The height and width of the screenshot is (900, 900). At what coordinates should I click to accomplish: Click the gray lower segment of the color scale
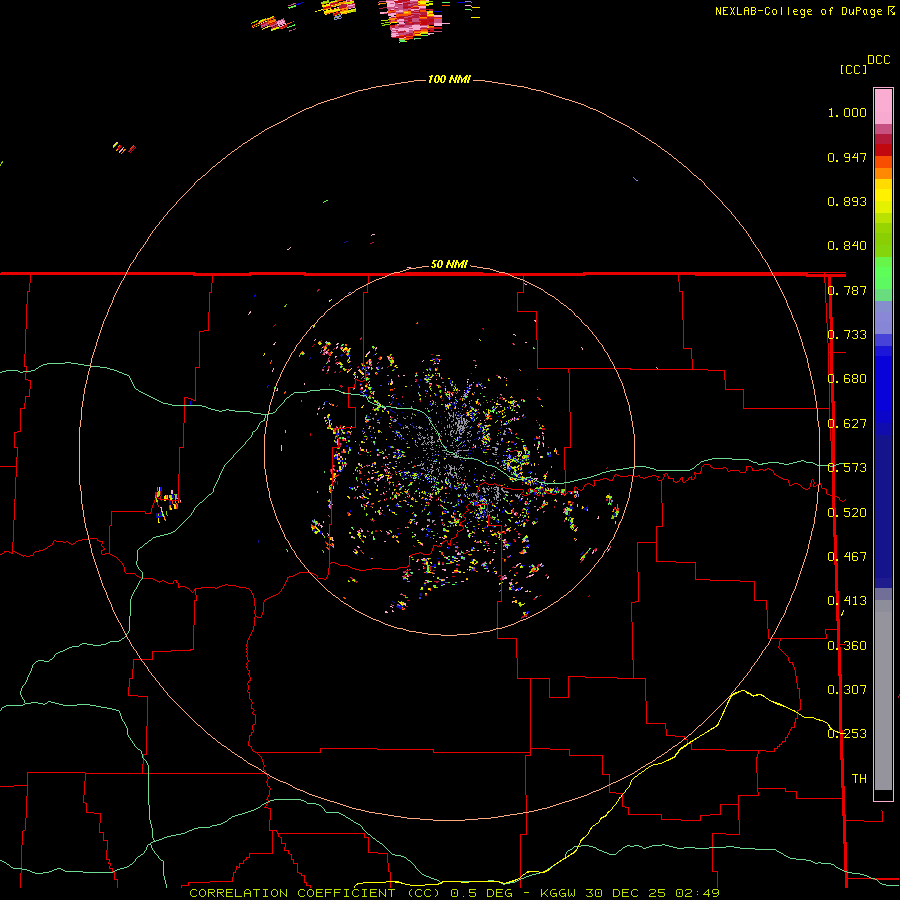(883, 695)
